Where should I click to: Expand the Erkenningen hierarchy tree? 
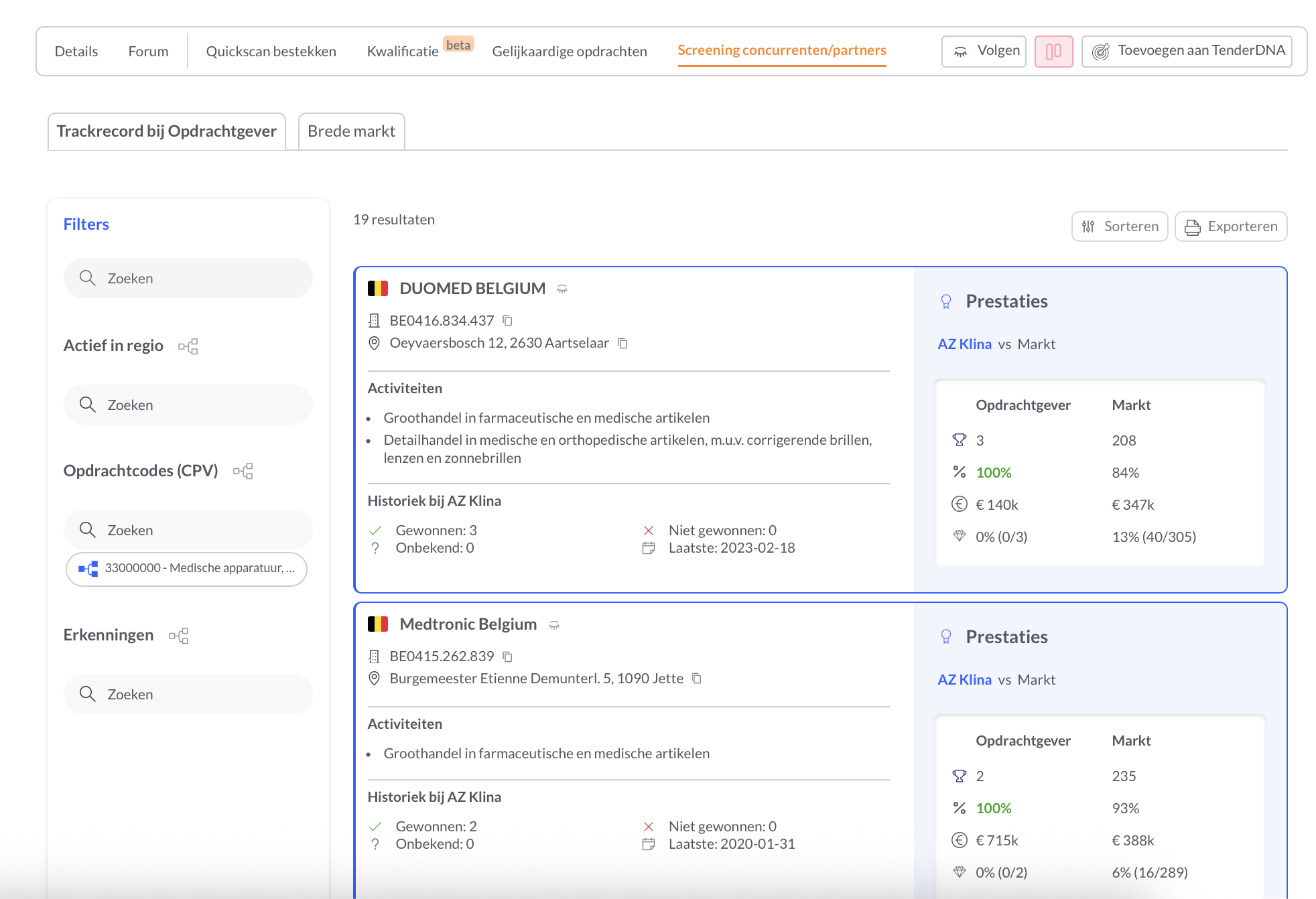click(178, 635)
